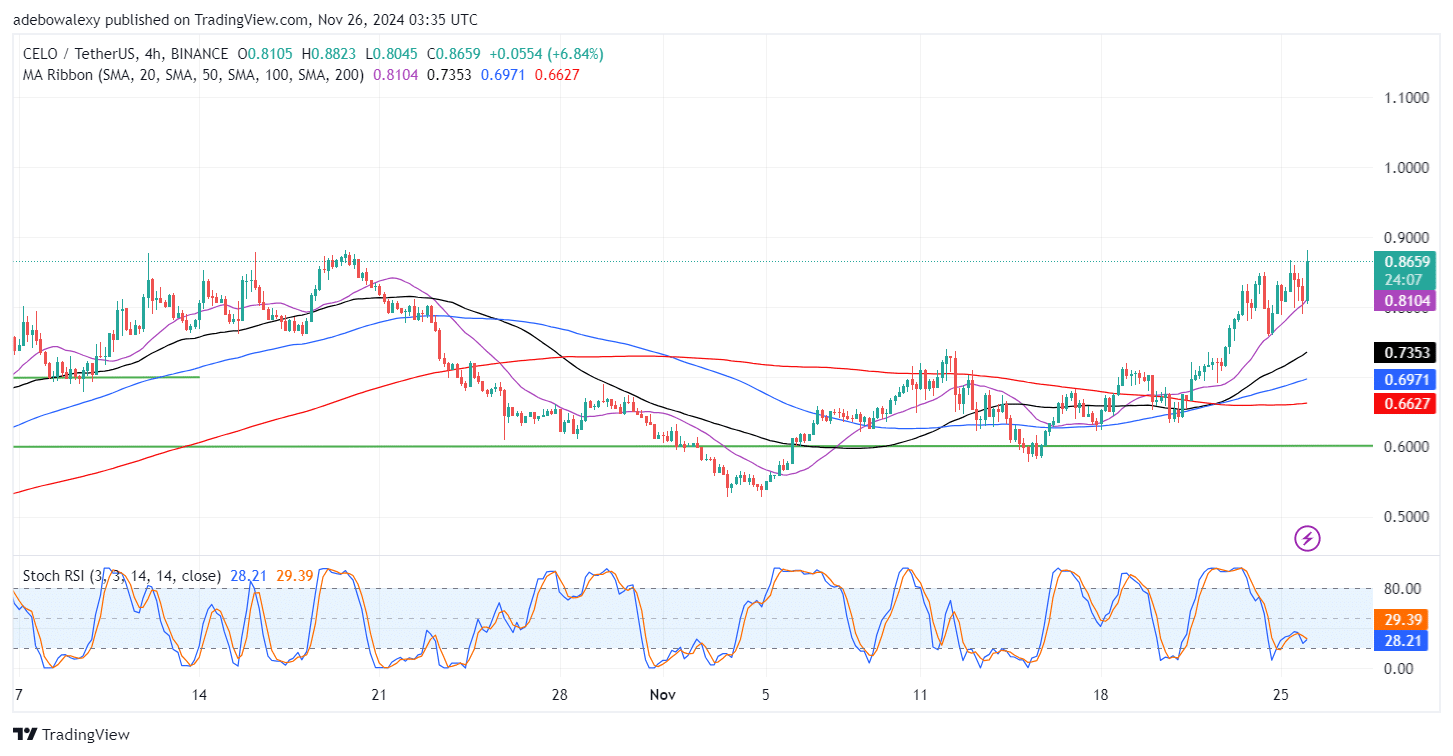
Task: Click the 25 date label on time axis
Action: pyautogui.click(x=1280, y=694)
